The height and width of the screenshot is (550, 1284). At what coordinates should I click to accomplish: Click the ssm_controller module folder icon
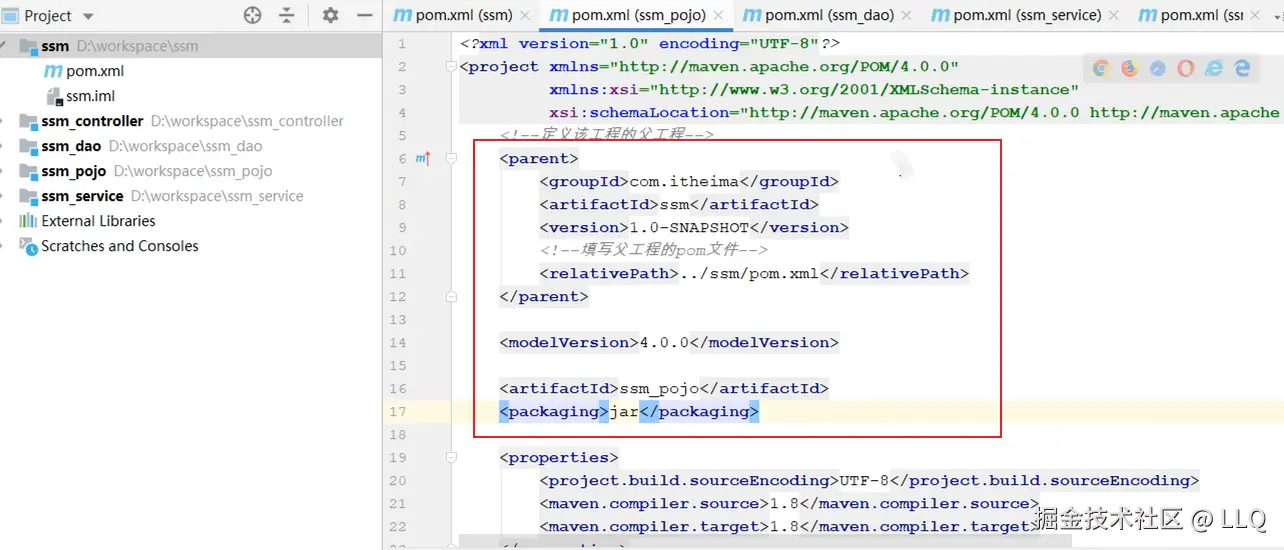coord(27,121)
